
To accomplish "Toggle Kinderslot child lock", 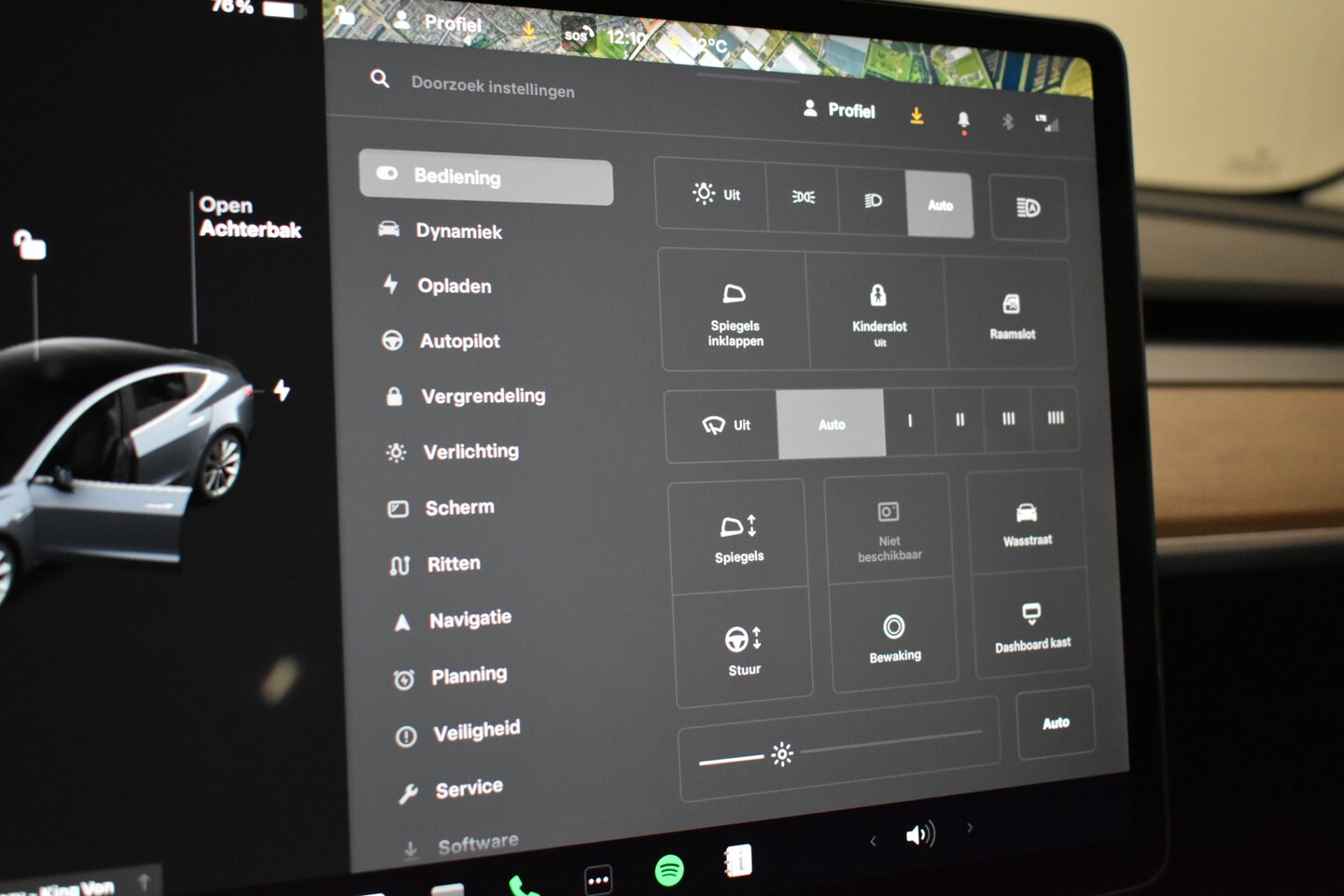I will click(x=878, y=311).
